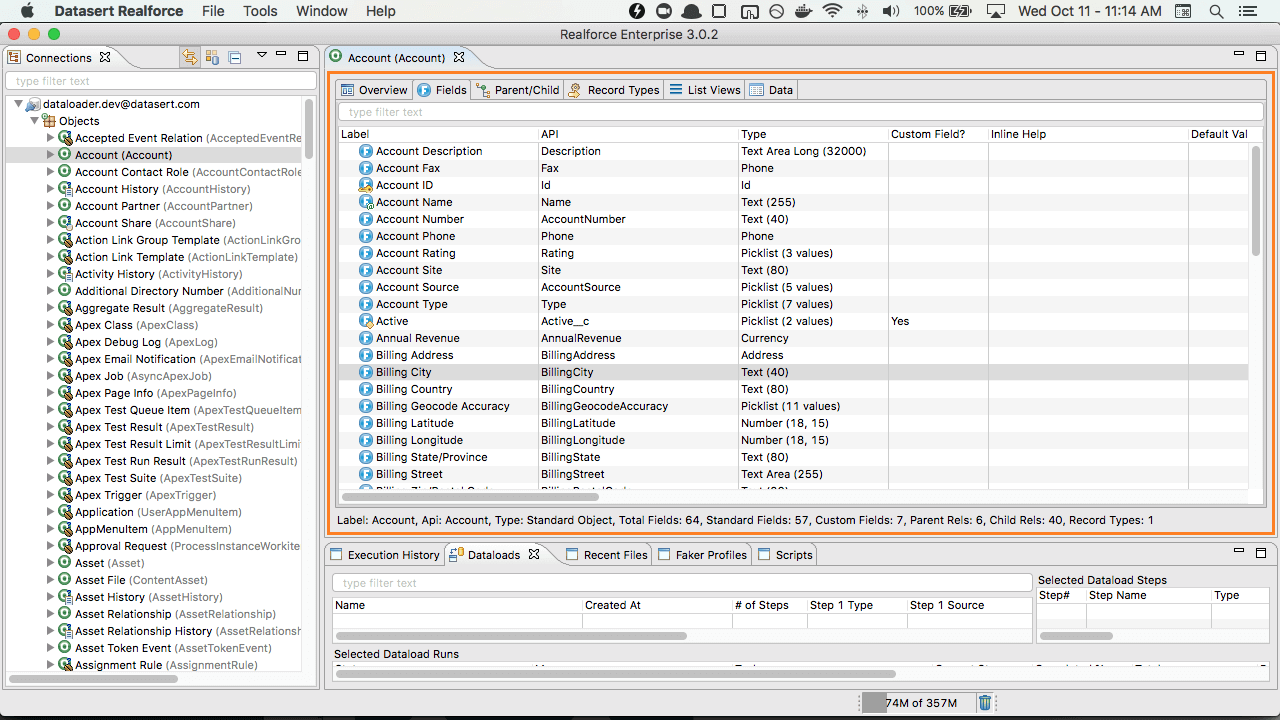Open macOS Spotlight search icon
The image size is (1280, 720).
coord(1217,11)
